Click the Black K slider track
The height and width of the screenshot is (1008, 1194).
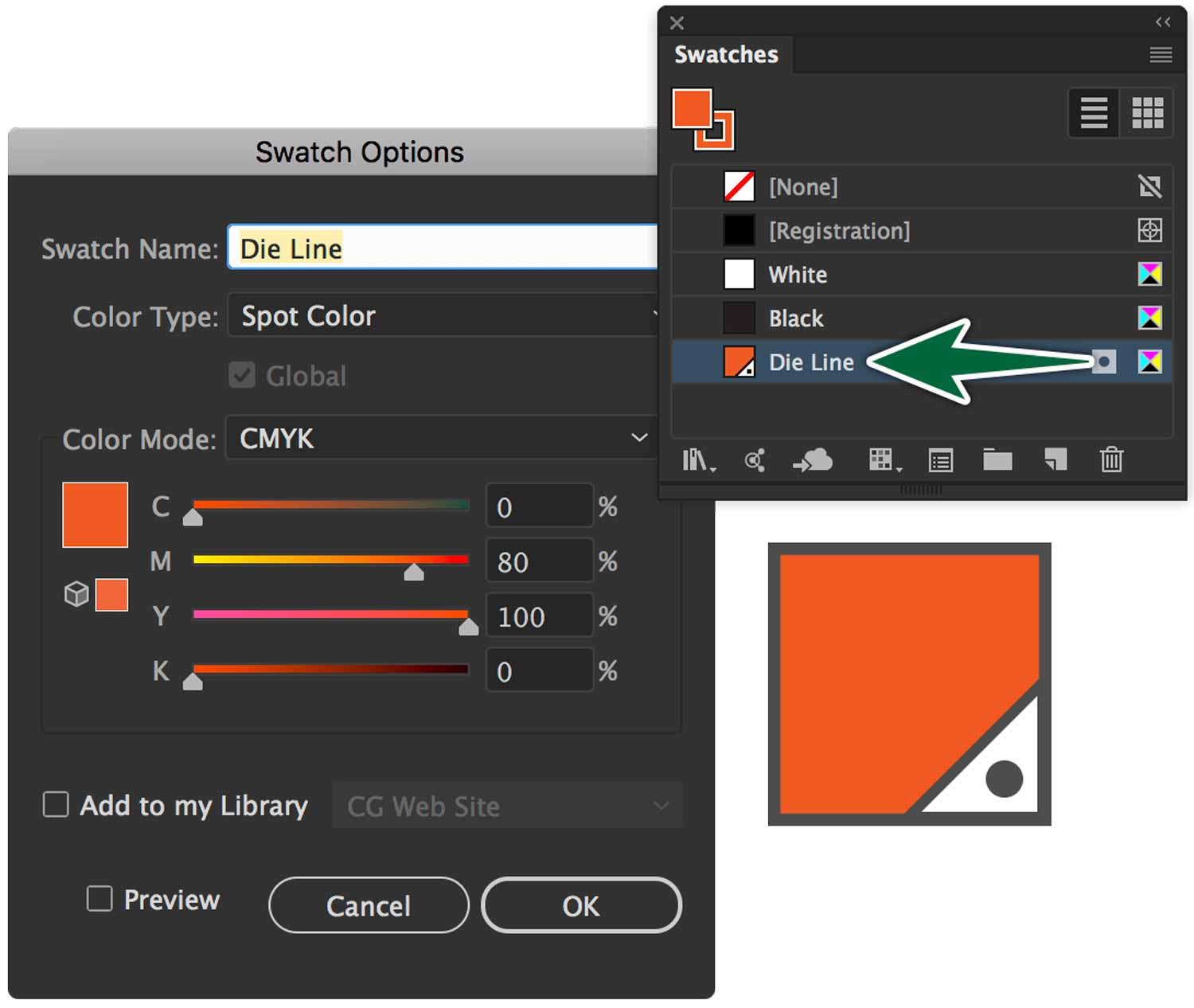point(330,669)
